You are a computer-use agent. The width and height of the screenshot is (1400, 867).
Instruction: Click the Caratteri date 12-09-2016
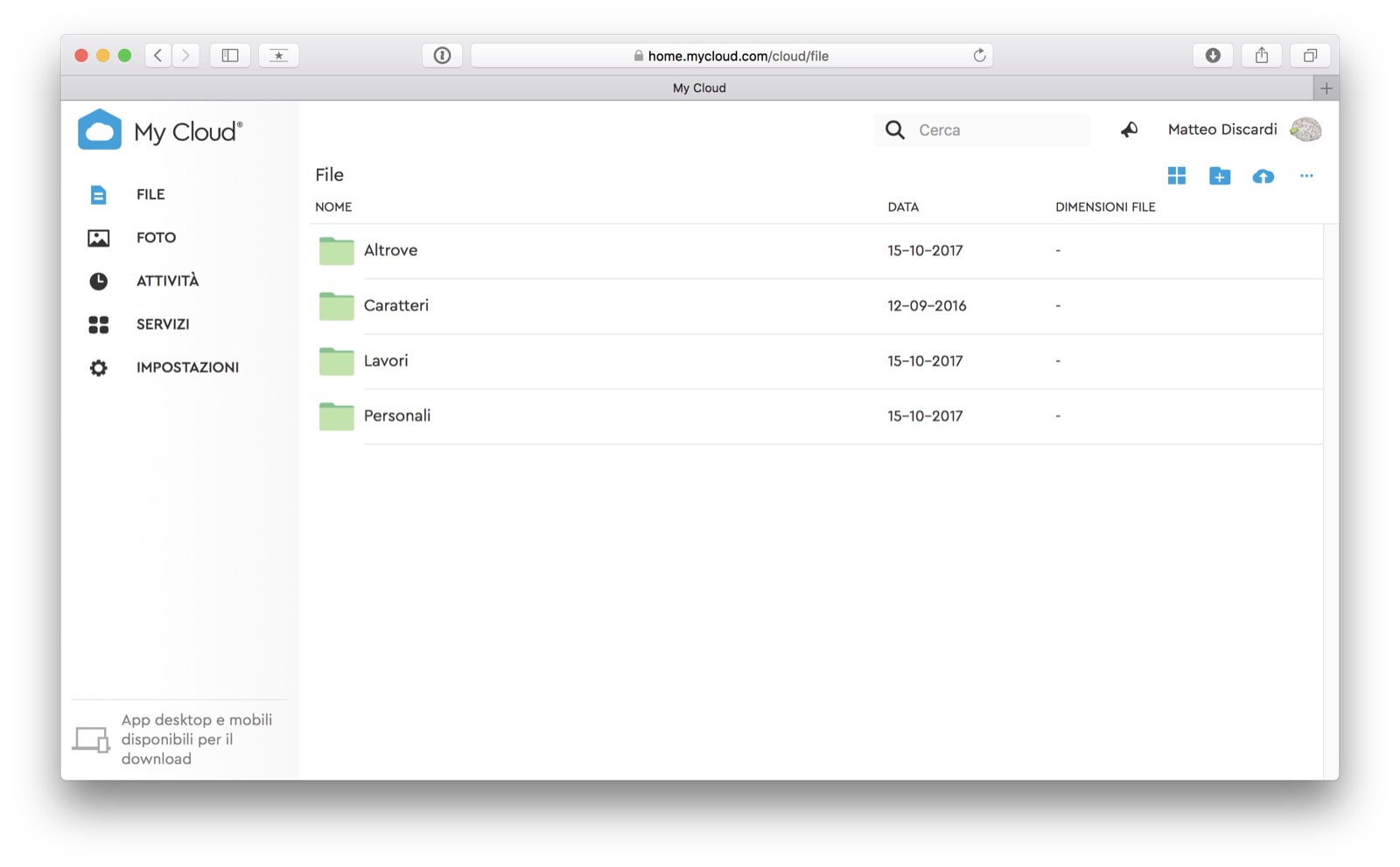(x=927, y=305)
